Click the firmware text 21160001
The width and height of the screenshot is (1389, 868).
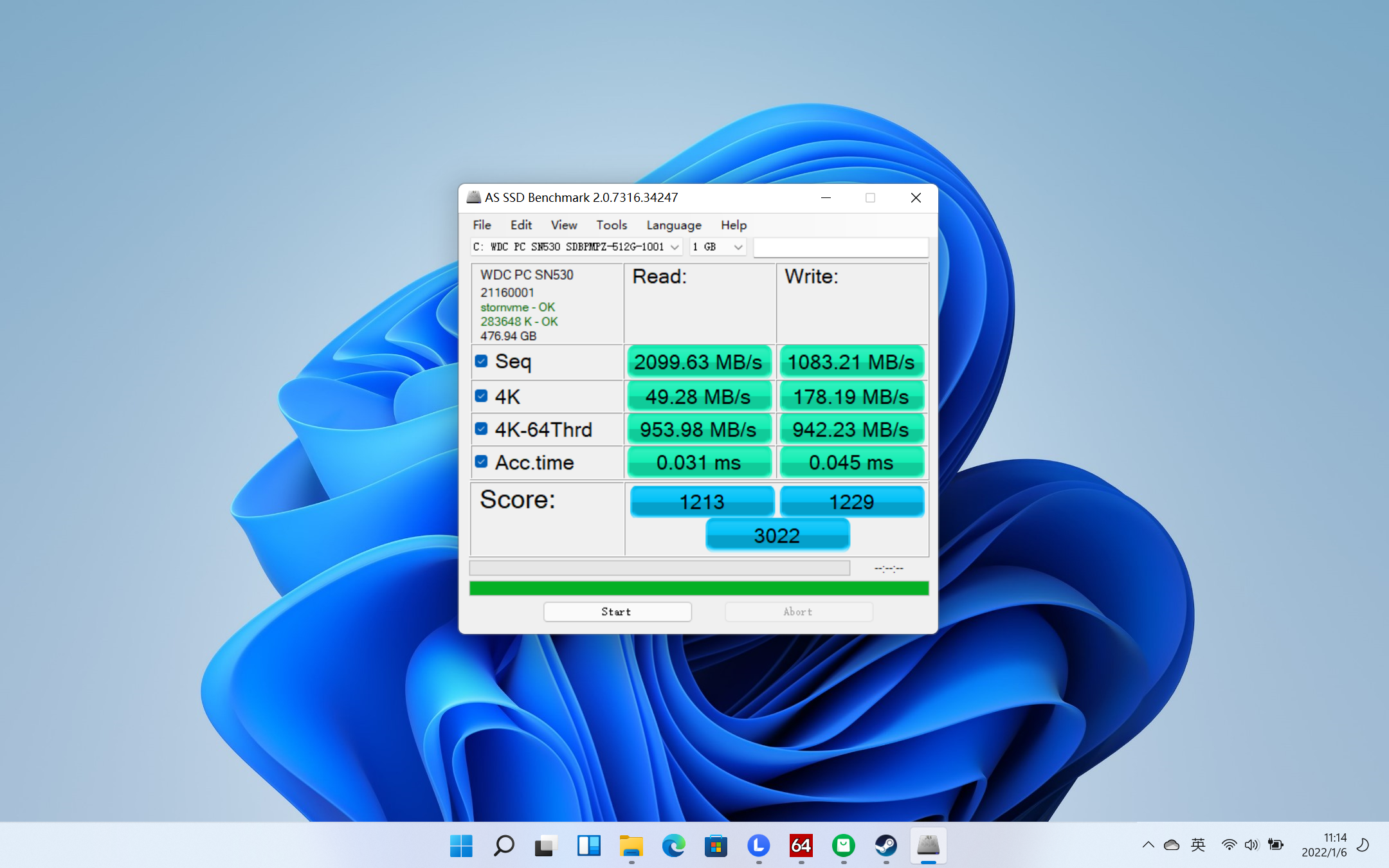click(507, 293)
